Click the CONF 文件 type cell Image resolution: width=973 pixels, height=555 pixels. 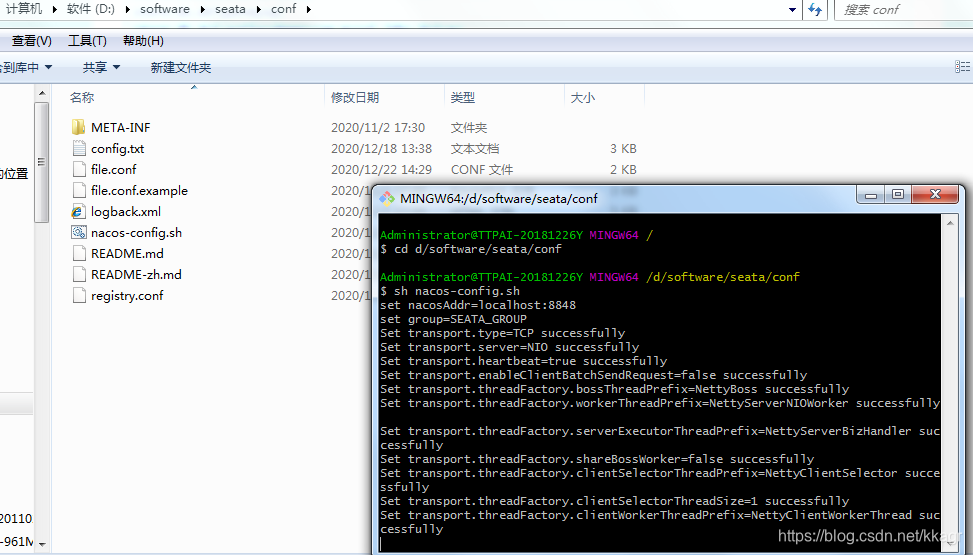pos(482,169)
